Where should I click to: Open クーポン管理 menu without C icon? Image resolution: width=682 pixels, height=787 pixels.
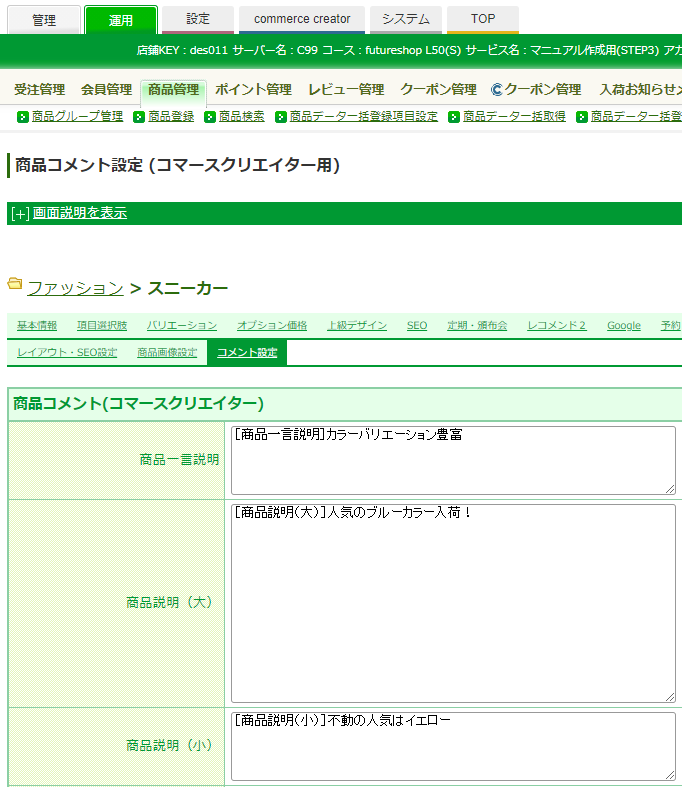[439, 89]
